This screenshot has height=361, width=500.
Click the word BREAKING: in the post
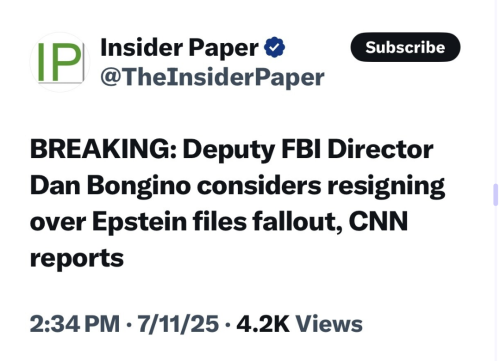click(x=103, y=149)
